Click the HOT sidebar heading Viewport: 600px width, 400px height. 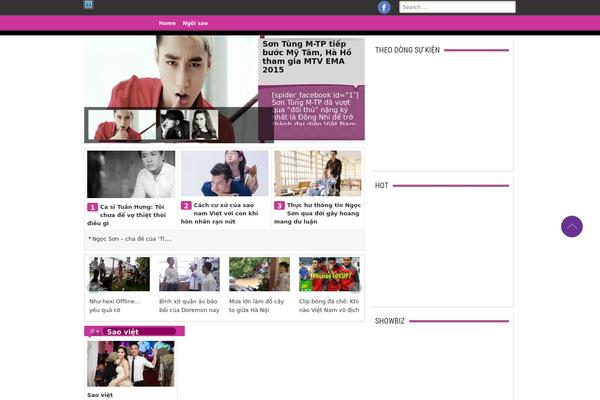pyautogui.click(x=382, y=186)
